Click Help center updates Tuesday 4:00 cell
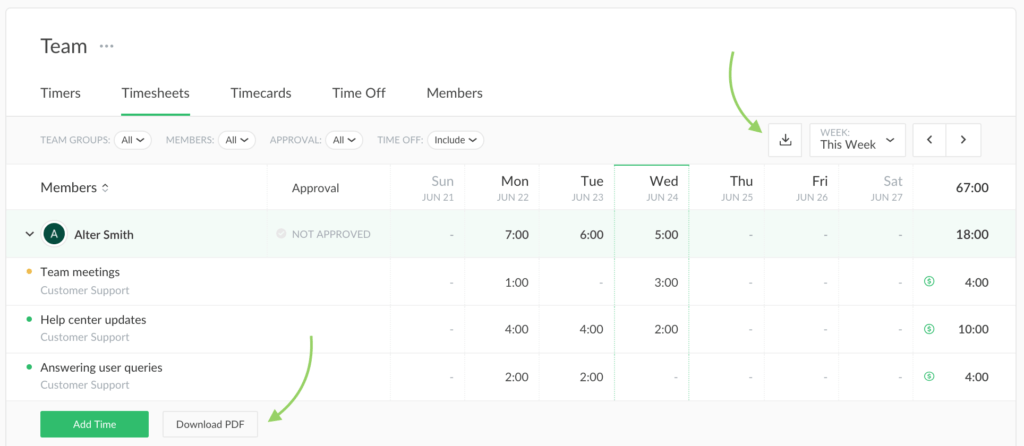The width and height of the screenshot is (1024, 446). (592, 330)
